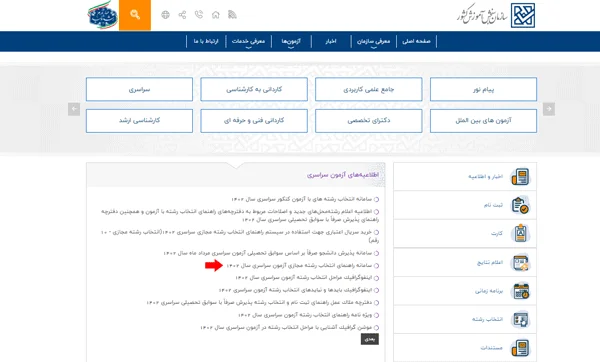The image size is (600, 362).
Task: Open سامانه انتخاب رشته های با آزمون کنکور link
Action: click(302, 199)
